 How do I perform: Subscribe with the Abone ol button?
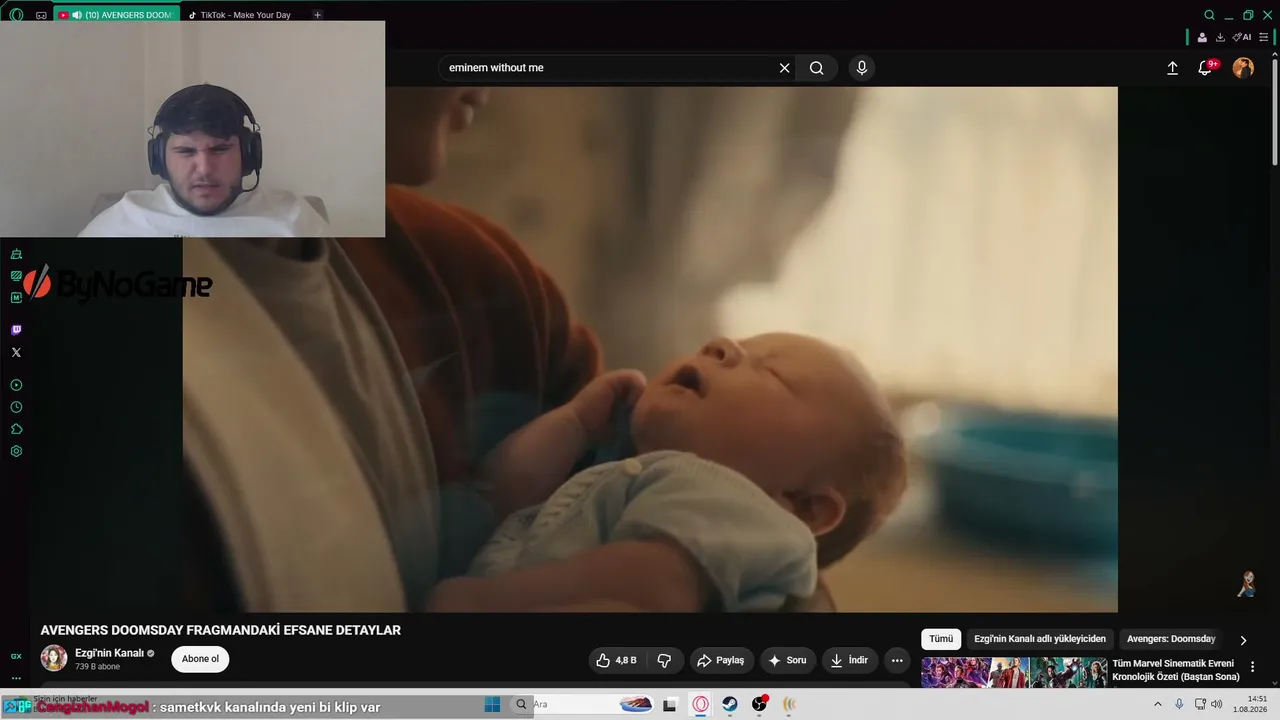(x=200, y=659)
